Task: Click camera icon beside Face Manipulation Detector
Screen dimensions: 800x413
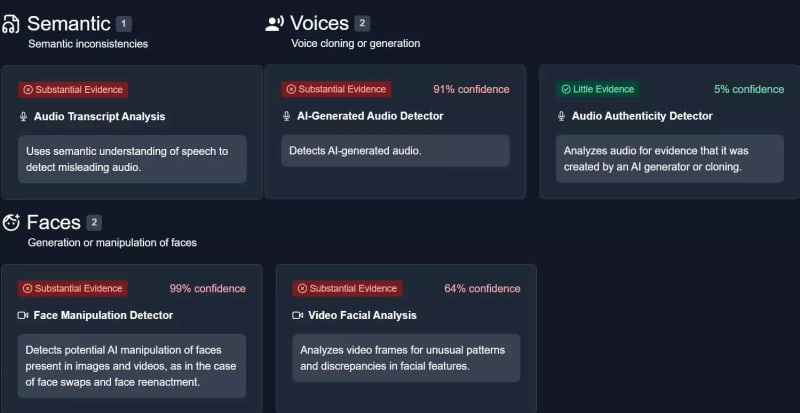Action: [23, 315]
